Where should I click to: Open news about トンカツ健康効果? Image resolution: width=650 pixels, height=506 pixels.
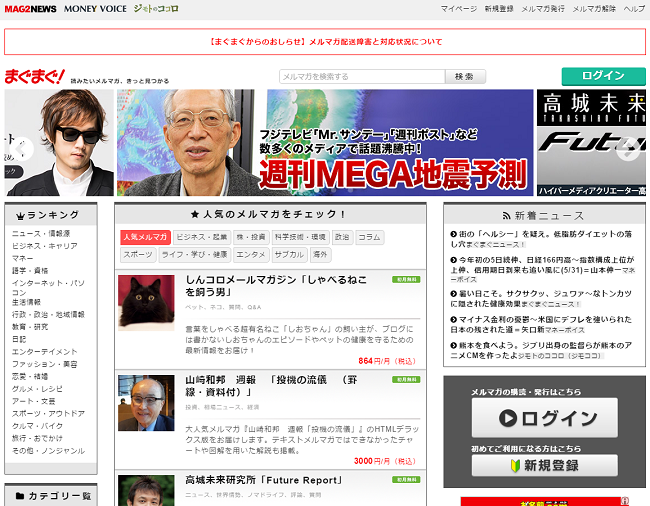[x=541, y=299]
